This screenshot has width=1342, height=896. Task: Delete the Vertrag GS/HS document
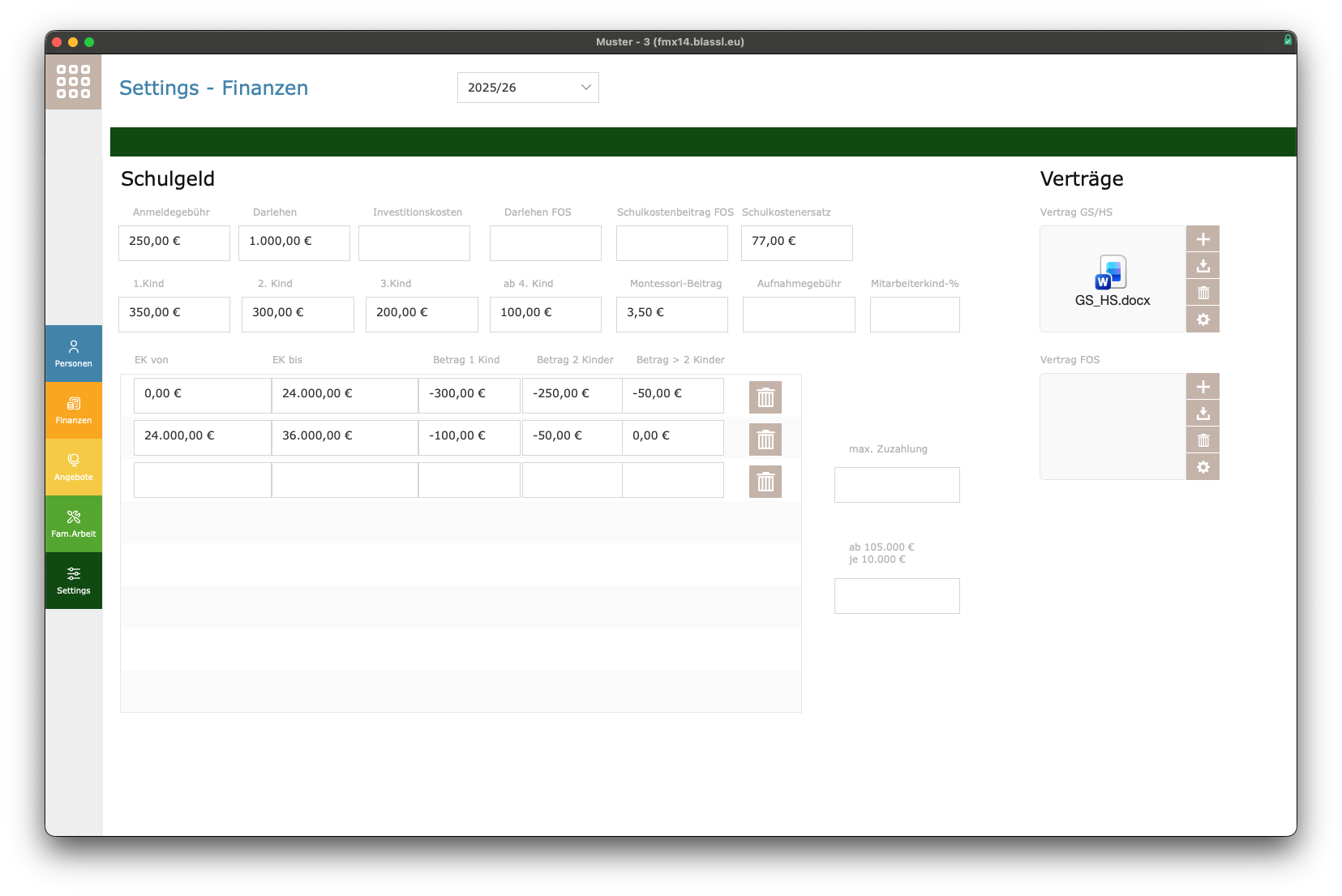click(x=1203, y=293)
